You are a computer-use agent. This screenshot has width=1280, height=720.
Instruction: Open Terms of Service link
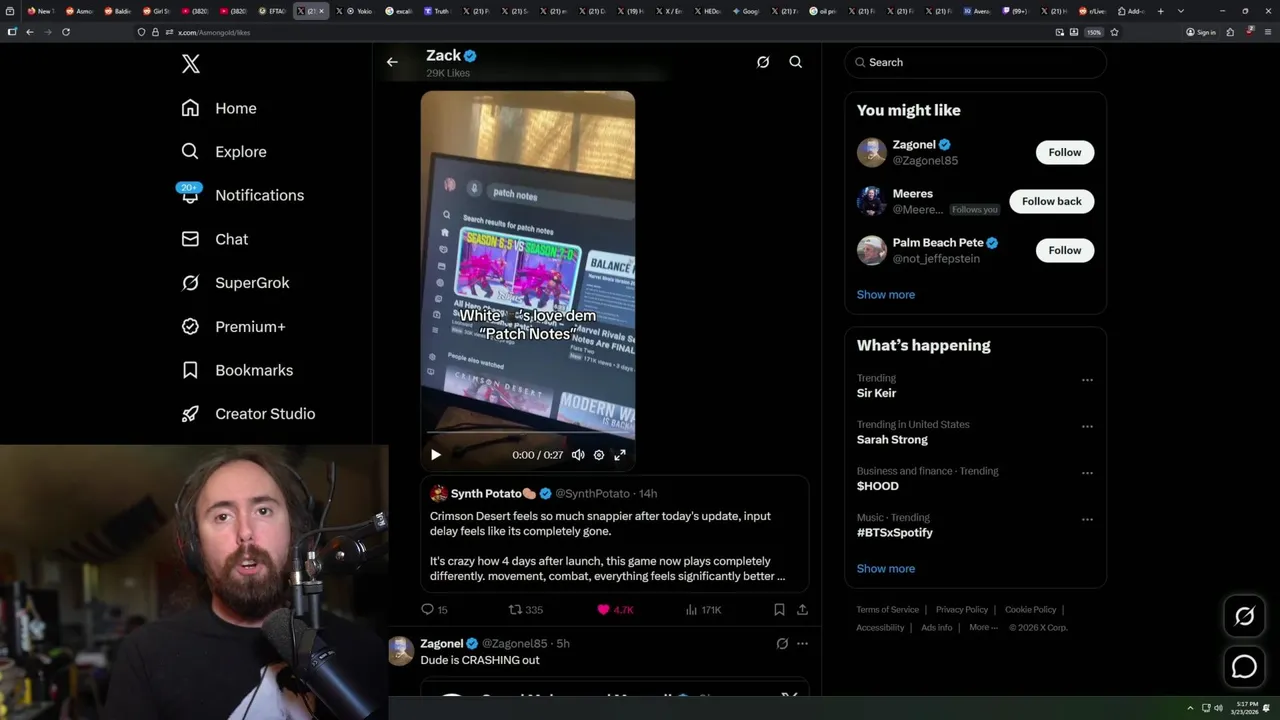887,609
